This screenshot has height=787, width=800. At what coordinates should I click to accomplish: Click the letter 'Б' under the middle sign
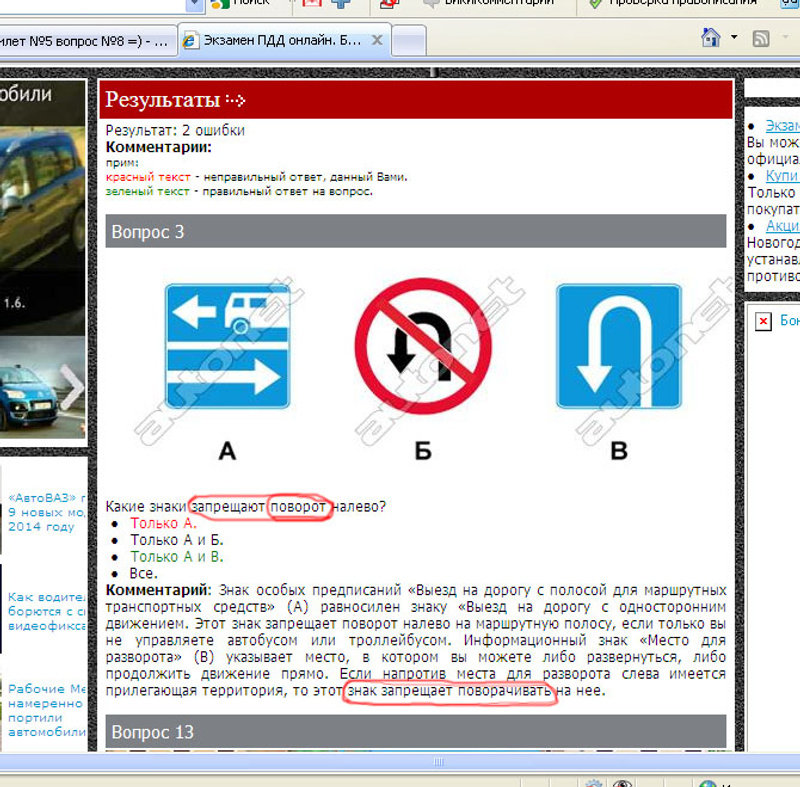[423, 451]
